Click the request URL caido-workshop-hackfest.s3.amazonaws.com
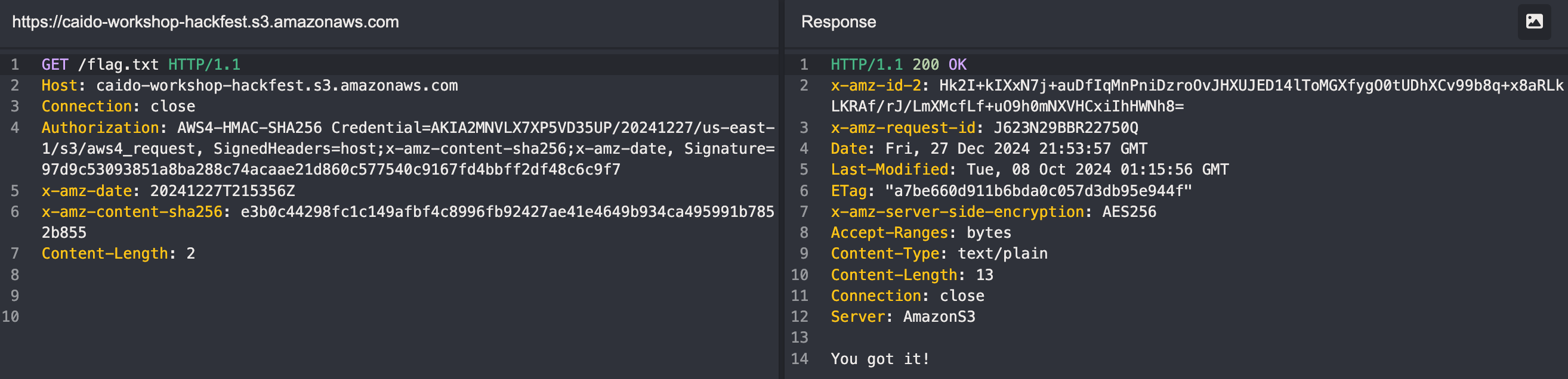1568x379 pixels. click(x=206, y=22)
